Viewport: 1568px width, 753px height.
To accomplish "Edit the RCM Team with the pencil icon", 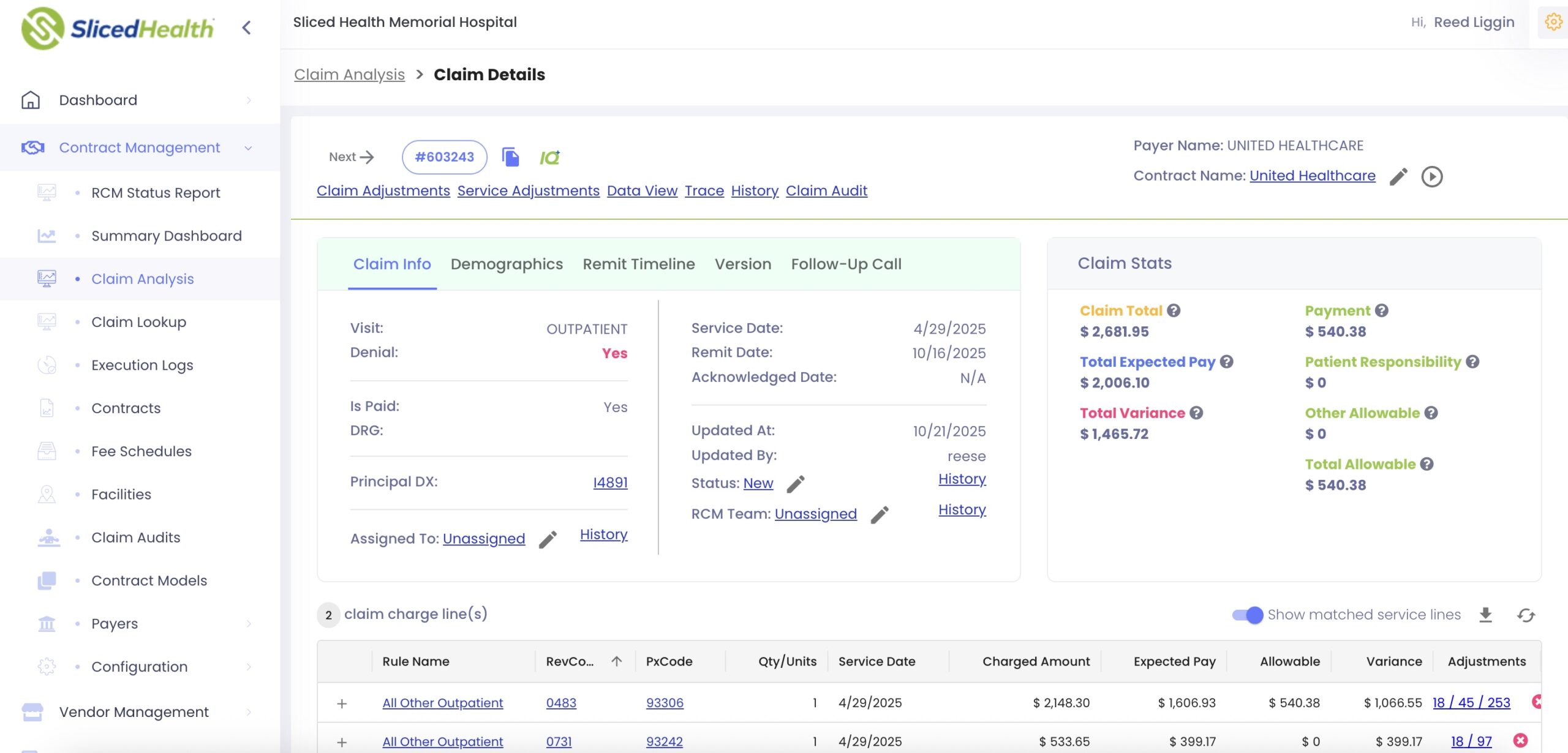I will (x=880, y=514).
